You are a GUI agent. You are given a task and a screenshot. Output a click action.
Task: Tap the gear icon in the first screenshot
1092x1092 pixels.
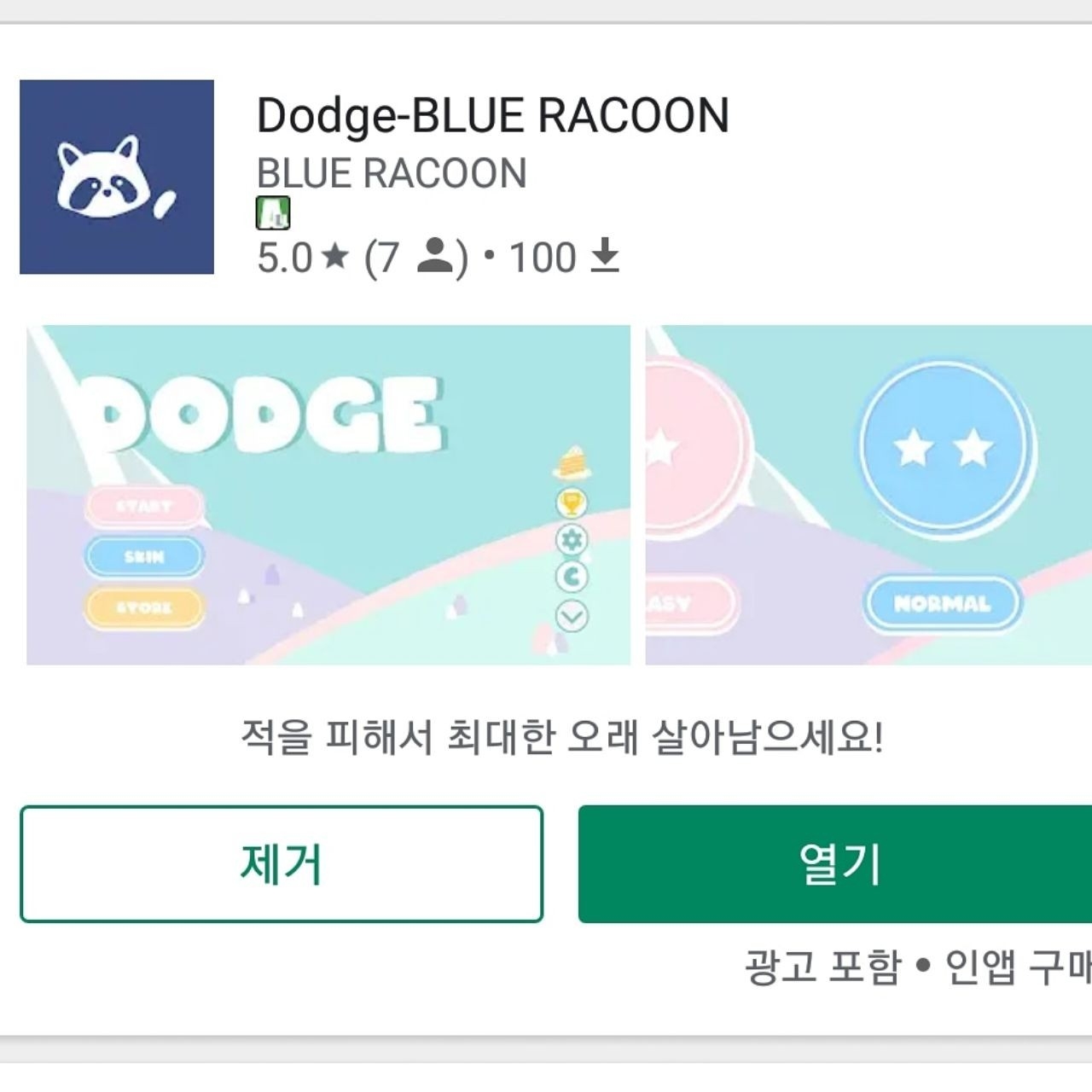pyautogui.click(x=572, y=539)
